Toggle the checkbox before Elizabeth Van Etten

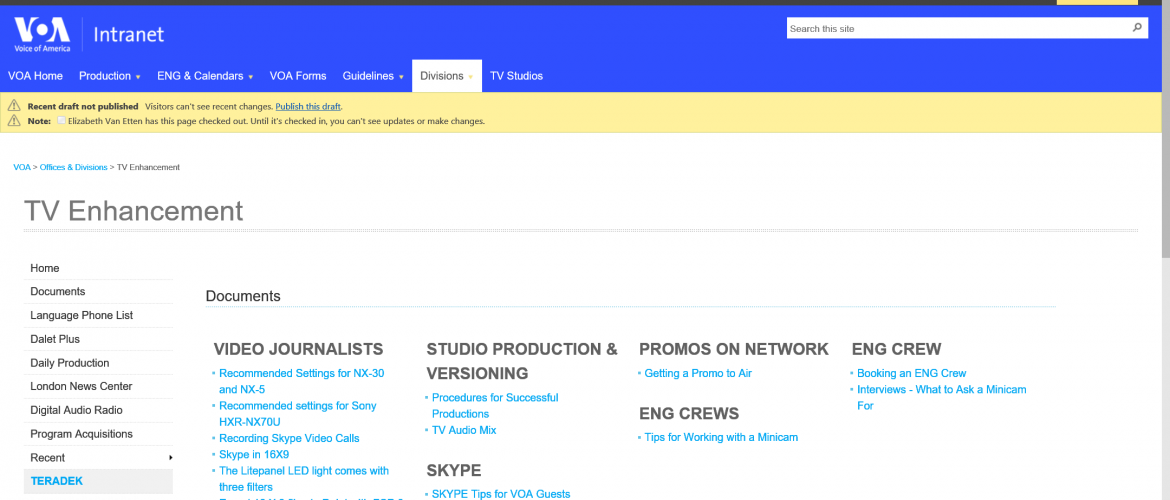coord(61,120)
